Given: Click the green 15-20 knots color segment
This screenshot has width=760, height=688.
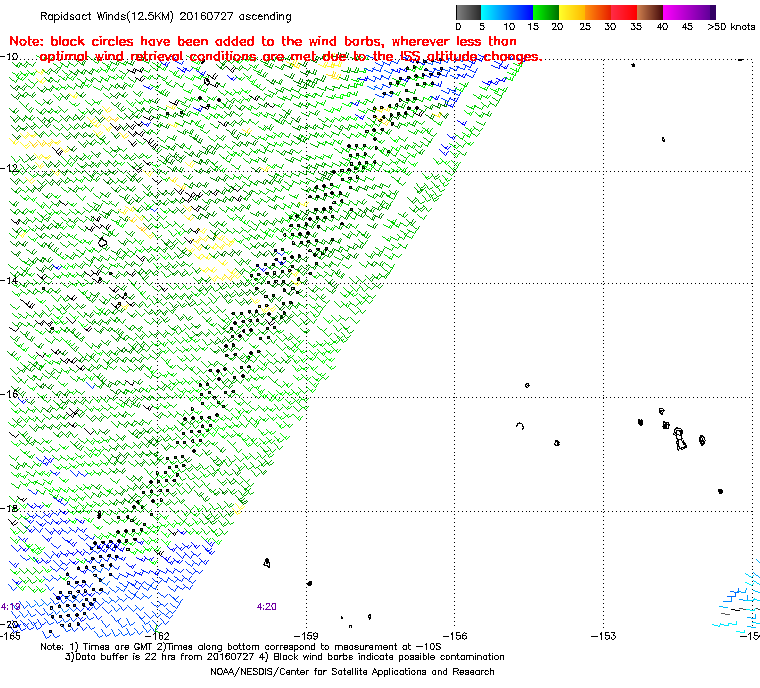Looking at the screenshot, I should [x=546, y=12].
